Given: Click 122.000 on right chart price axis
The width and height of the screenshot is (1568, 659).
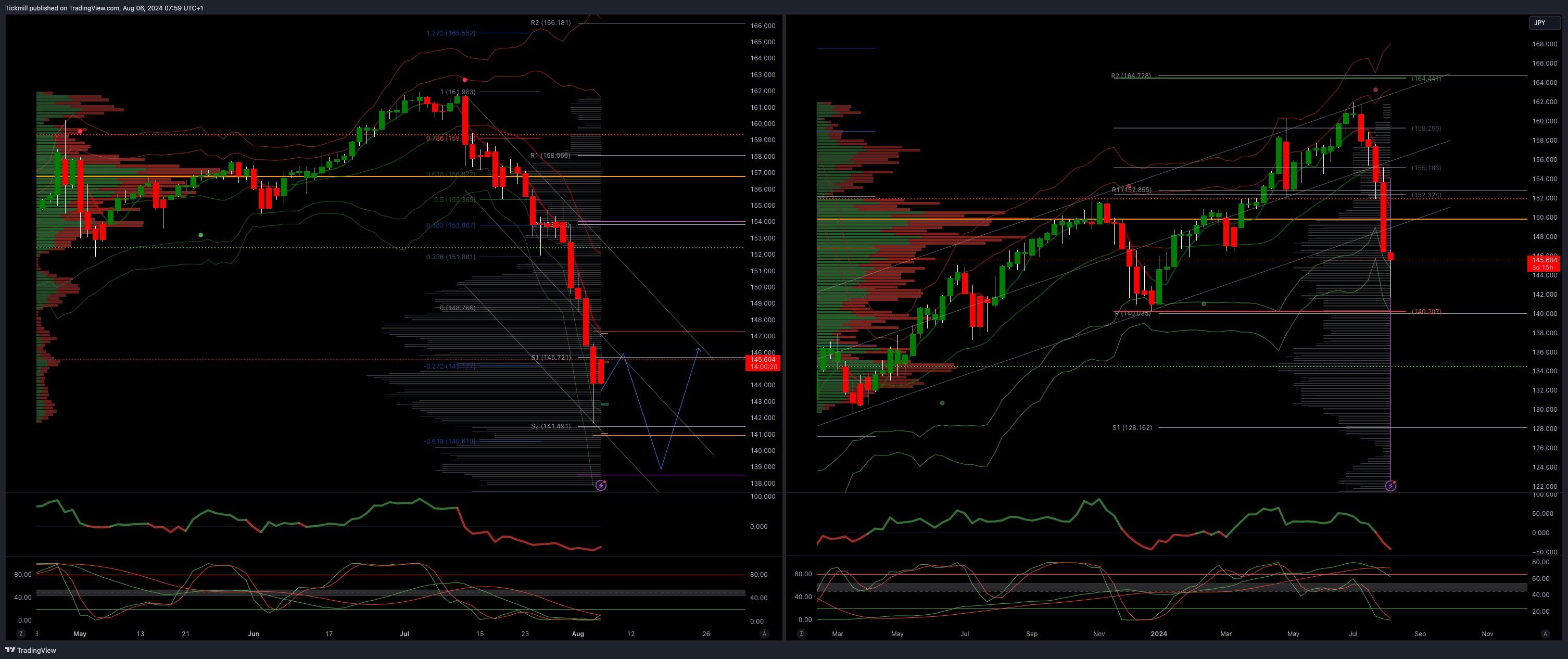Looking at the screenshot, I should click(x=1544, y=486).
